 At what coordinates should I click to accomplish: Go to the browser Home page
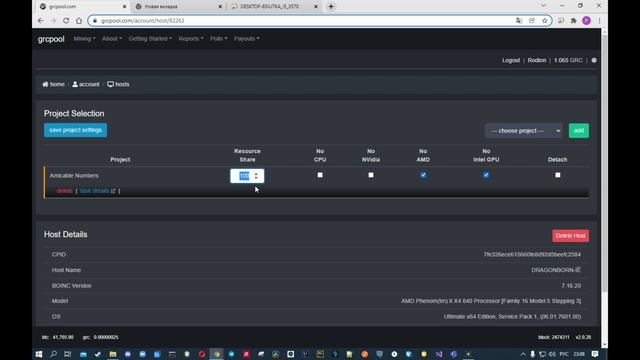(79, 20)
